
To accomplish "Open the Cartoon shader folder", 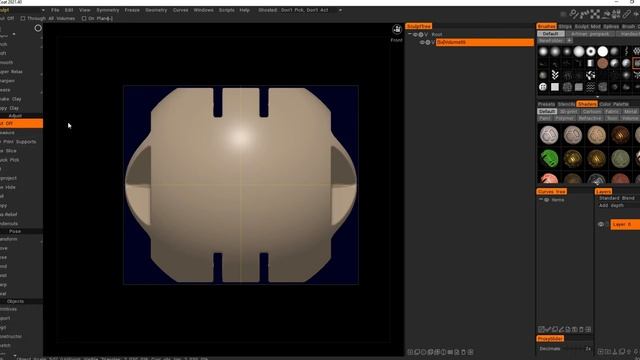I will click(592, 111).
